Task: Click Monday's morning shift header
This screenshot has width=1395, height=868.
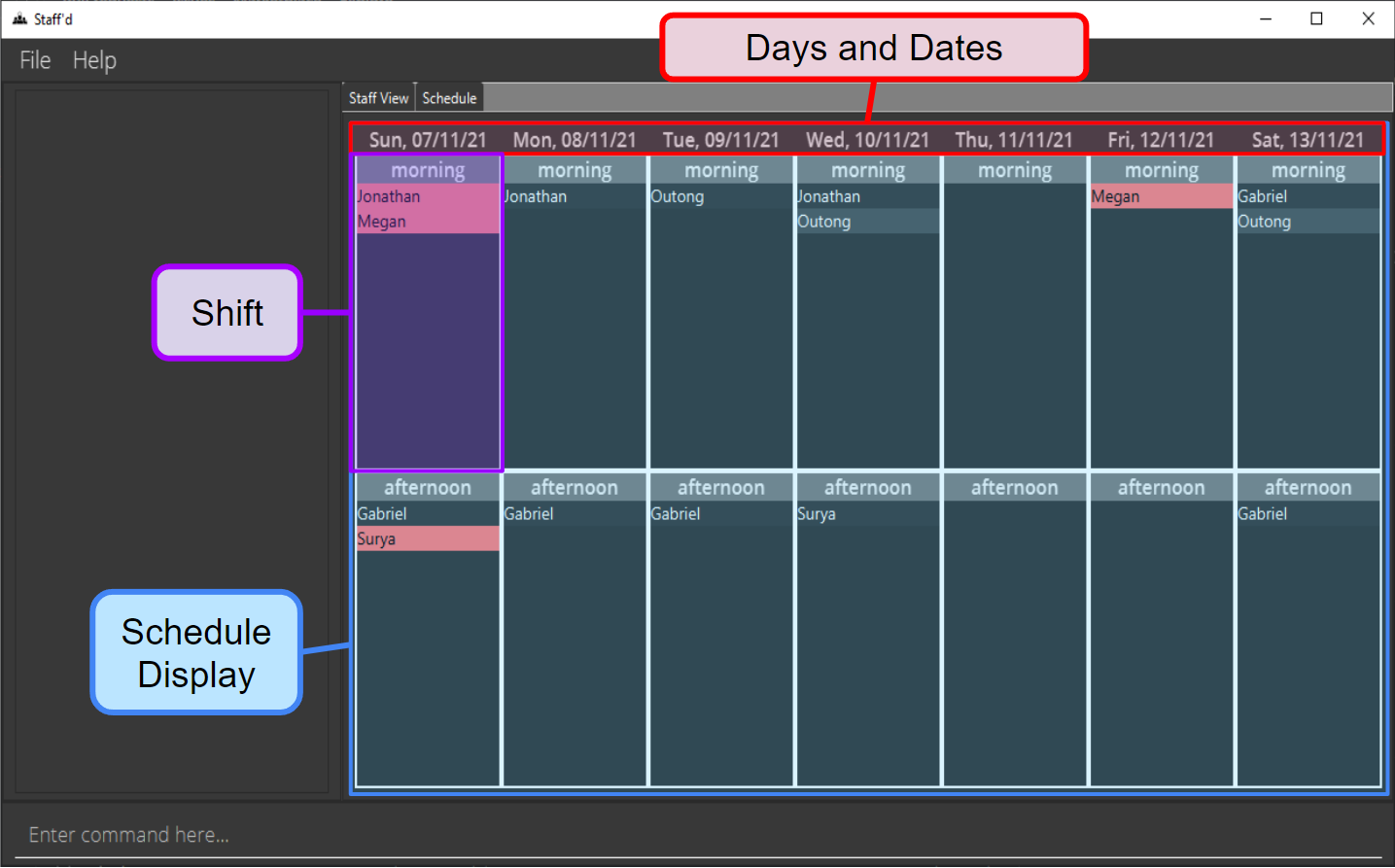Action: [x=575, y=170]
